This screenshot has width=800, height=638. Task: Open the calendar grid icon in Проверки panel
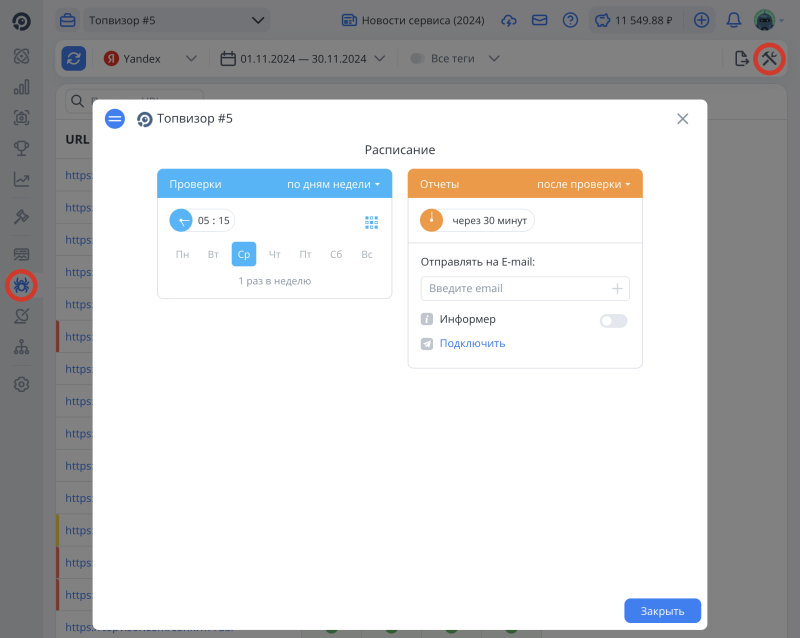pyautogui.click(x=372, y=222)
